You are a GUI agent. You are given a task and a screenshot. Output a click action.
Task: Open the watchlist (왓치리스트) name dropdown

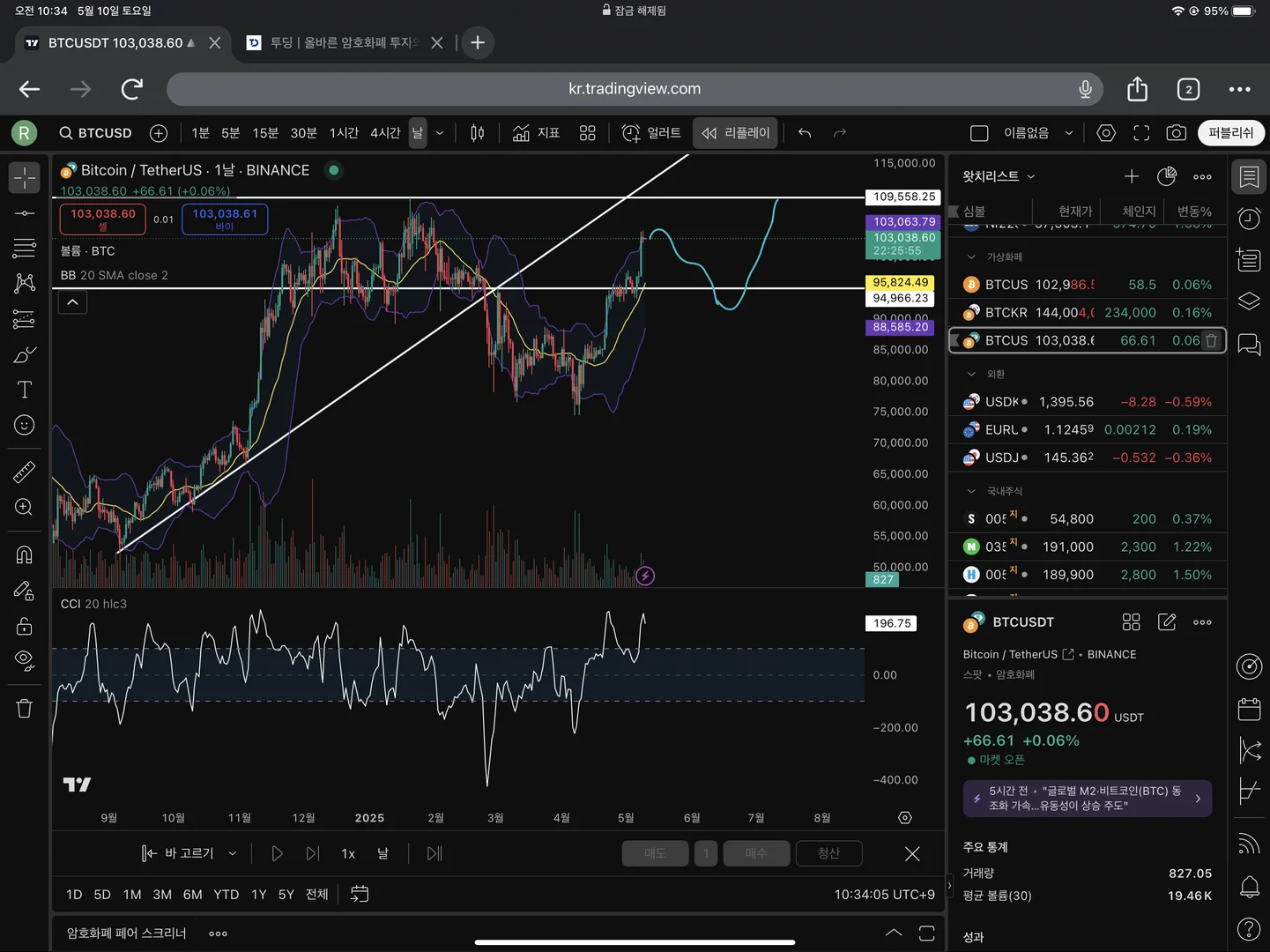[999, 176]
